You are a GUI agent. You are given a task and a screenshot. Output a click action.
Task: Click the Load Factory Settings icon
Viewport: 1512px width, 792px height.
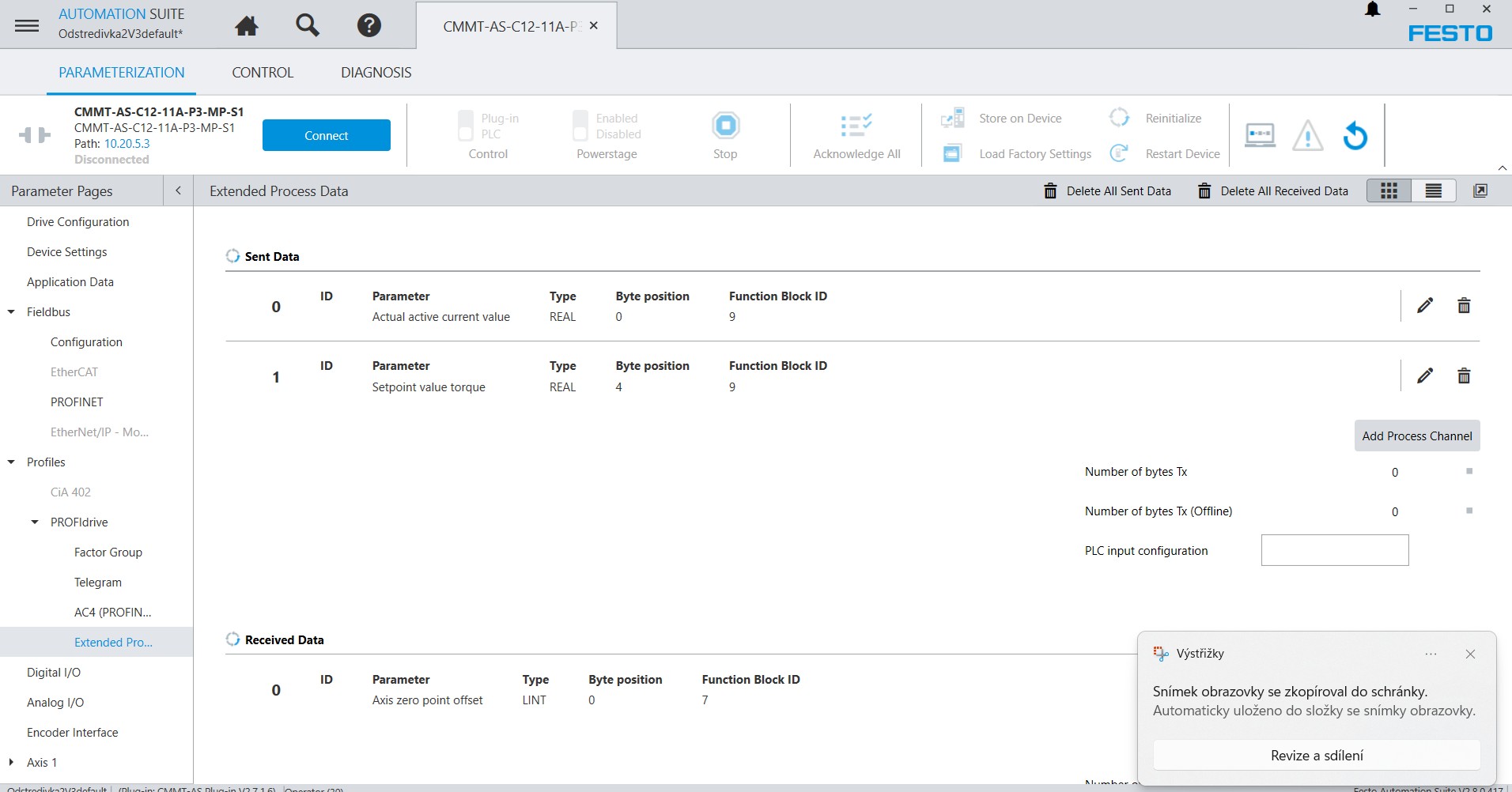pos(952,153)
